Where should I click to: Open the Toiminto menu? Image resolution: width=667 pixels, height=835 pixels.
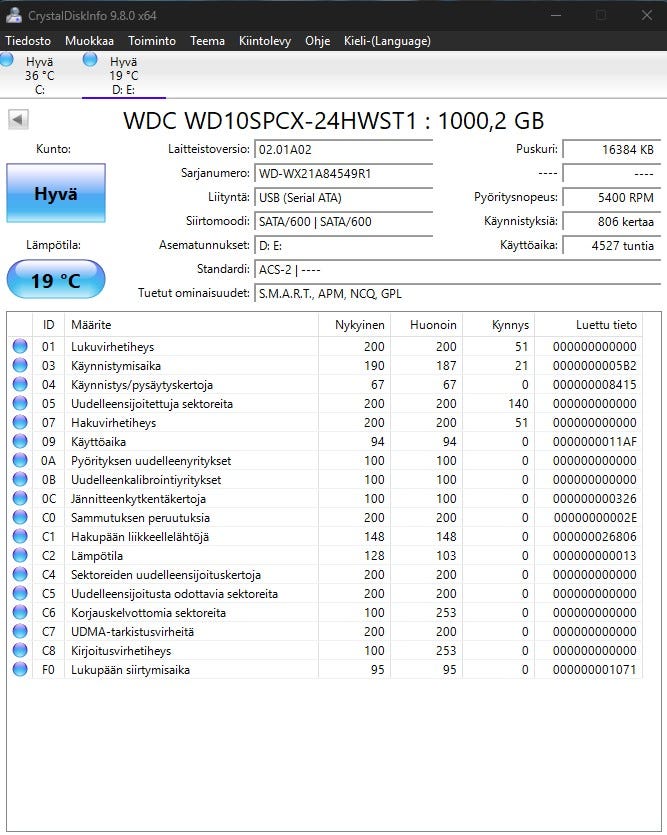click(x=152, y=41)
